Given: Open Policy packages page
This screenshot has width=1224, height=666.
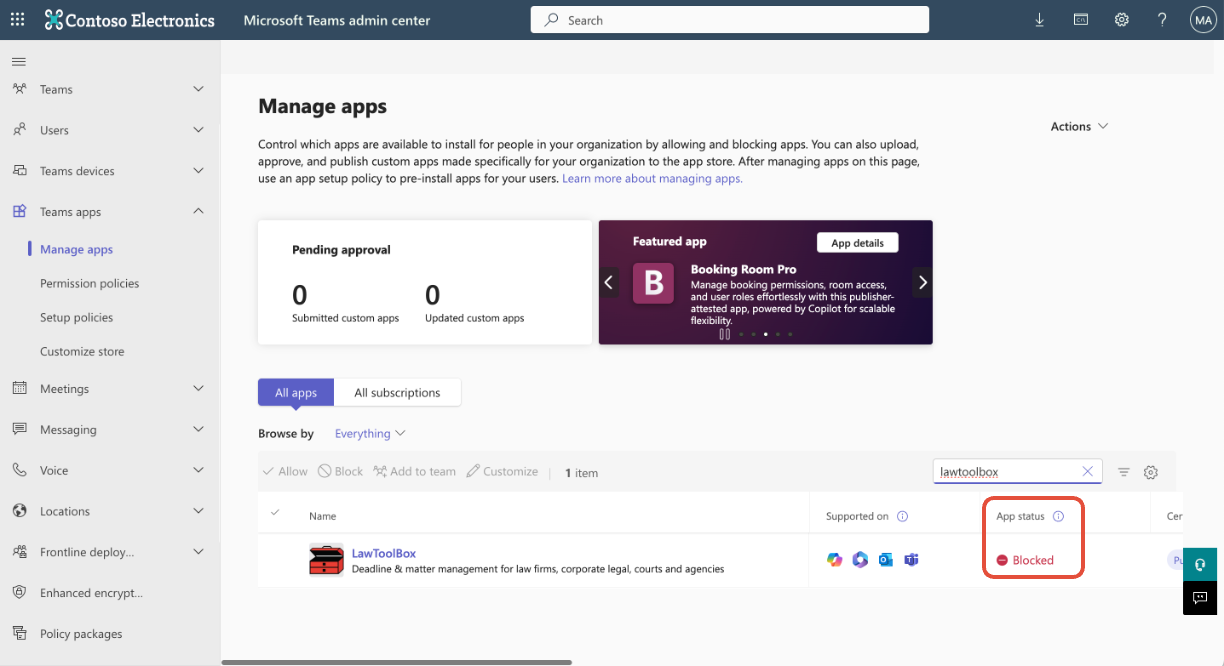Looking at the screenshot, I should tap(81, 634).
